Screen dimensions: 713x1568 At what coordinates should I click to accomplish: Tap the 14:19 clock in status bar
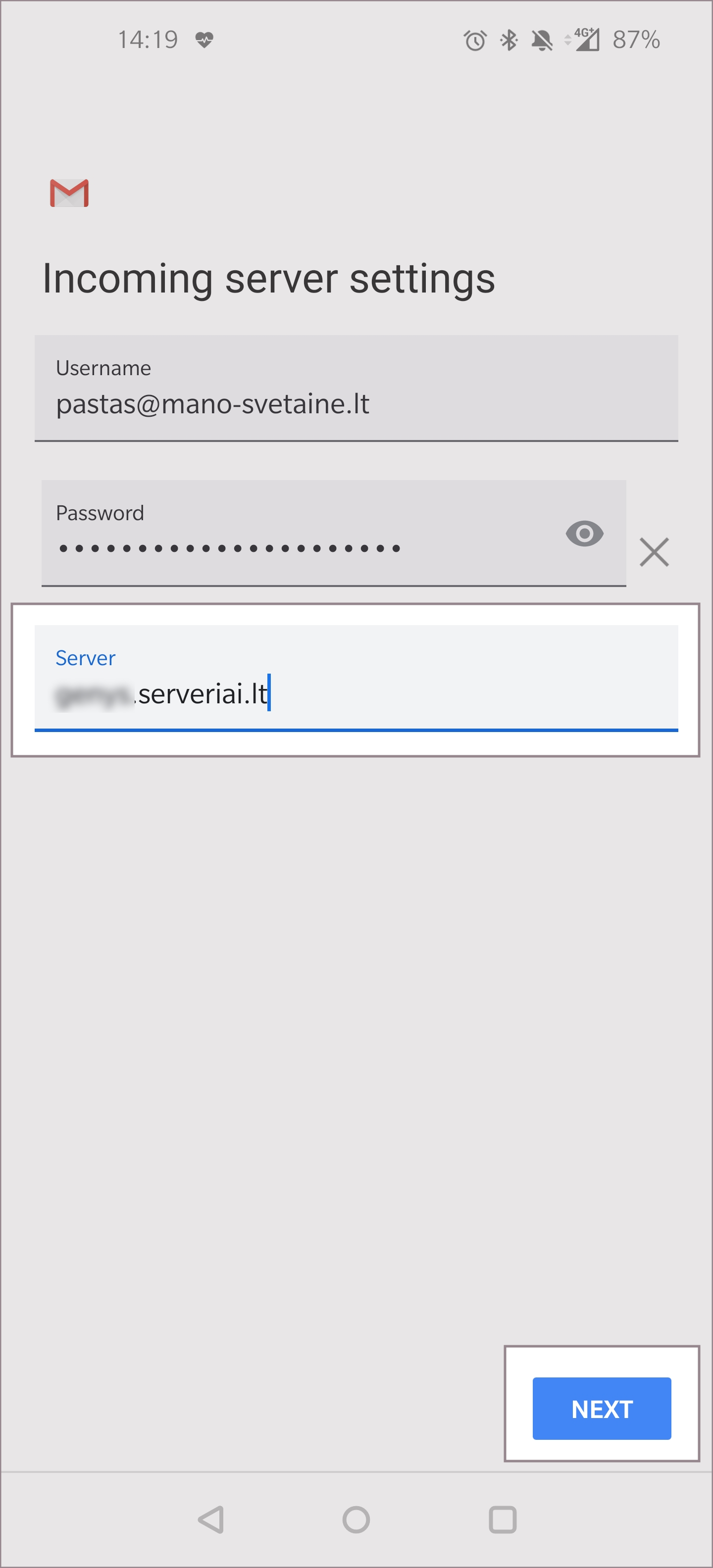tap(148, 40)
